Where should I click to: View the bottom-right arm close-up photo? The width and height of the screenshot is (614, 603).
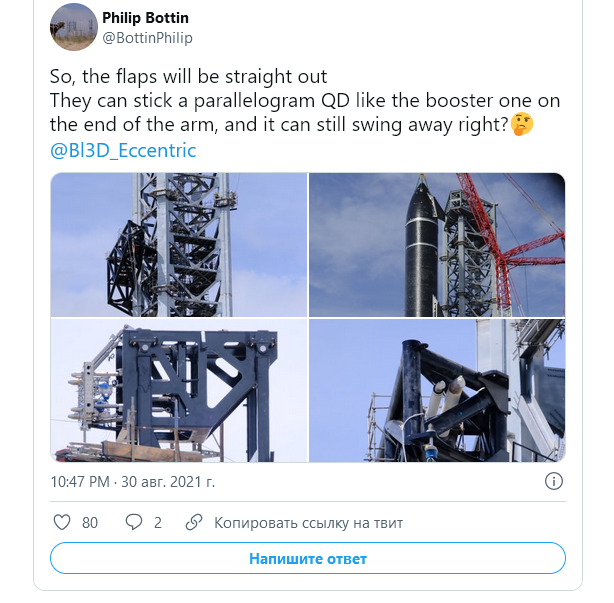pyautogui.click(x=437, y=390)
